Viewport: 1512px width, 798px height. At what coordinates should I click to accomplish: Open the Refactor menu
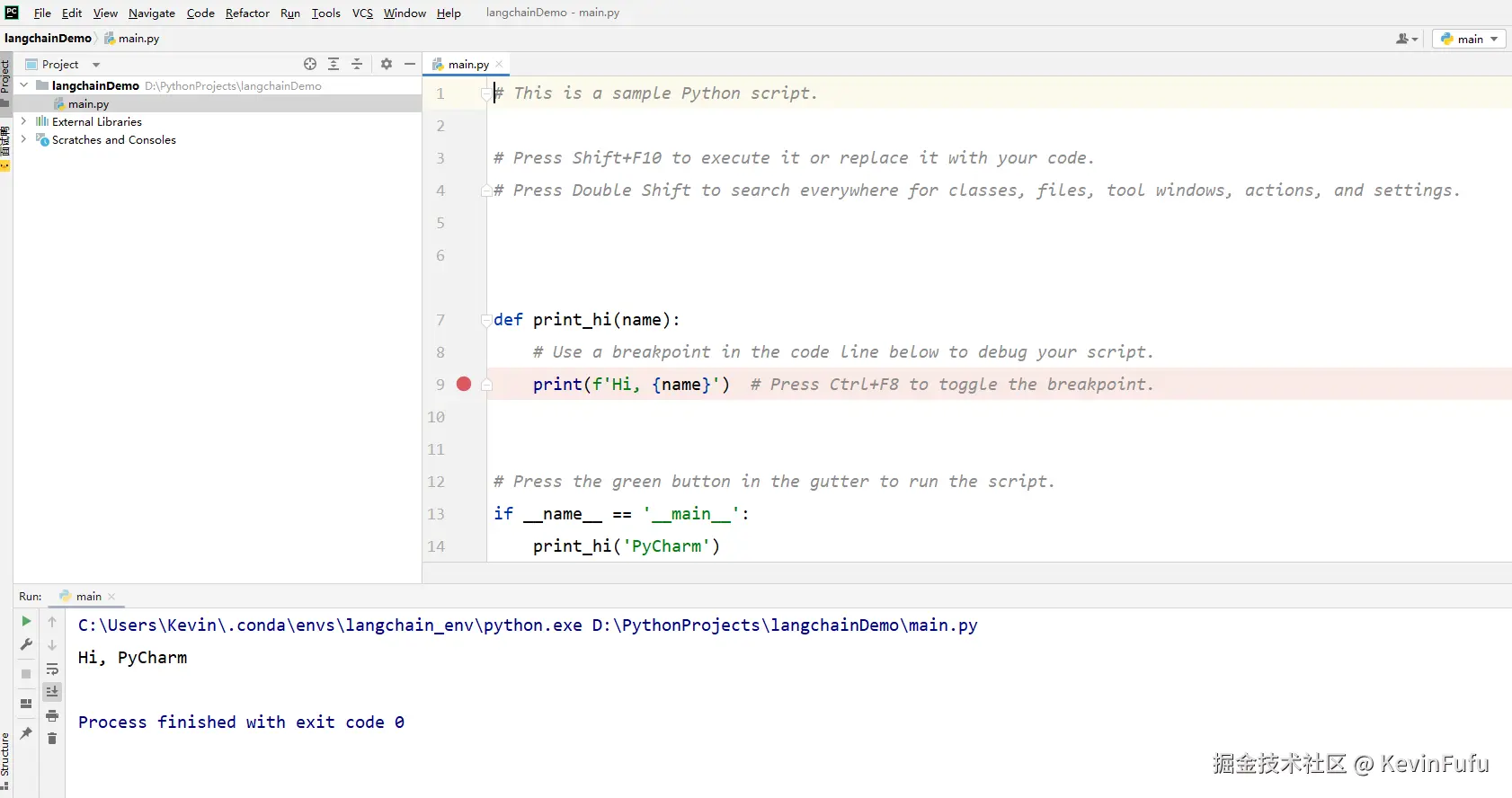247,13
